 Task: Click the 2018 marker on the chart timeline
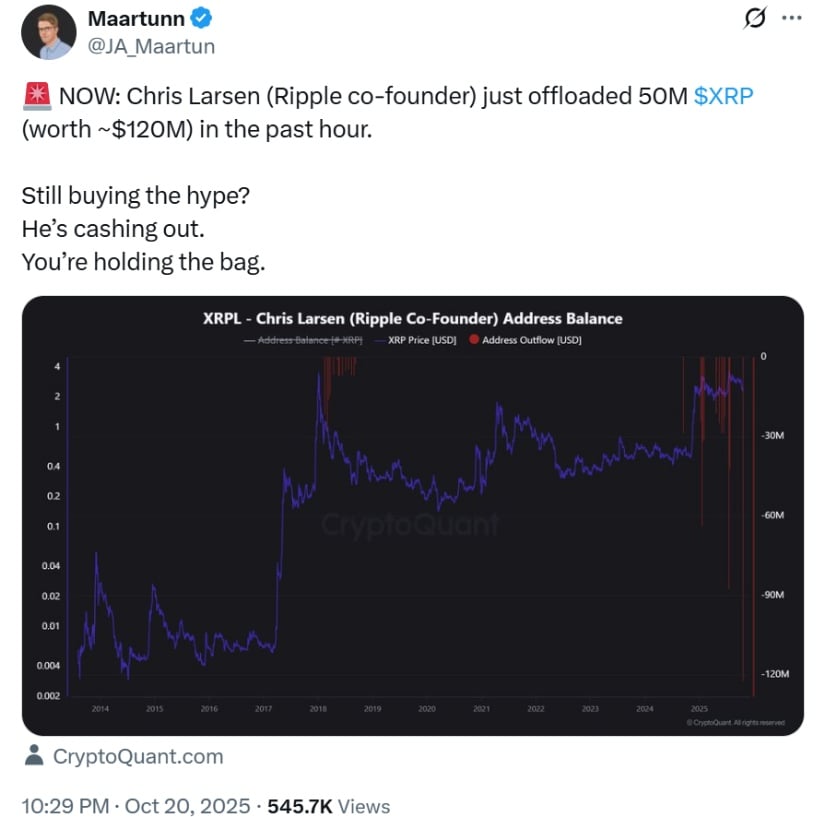(318, 708)
